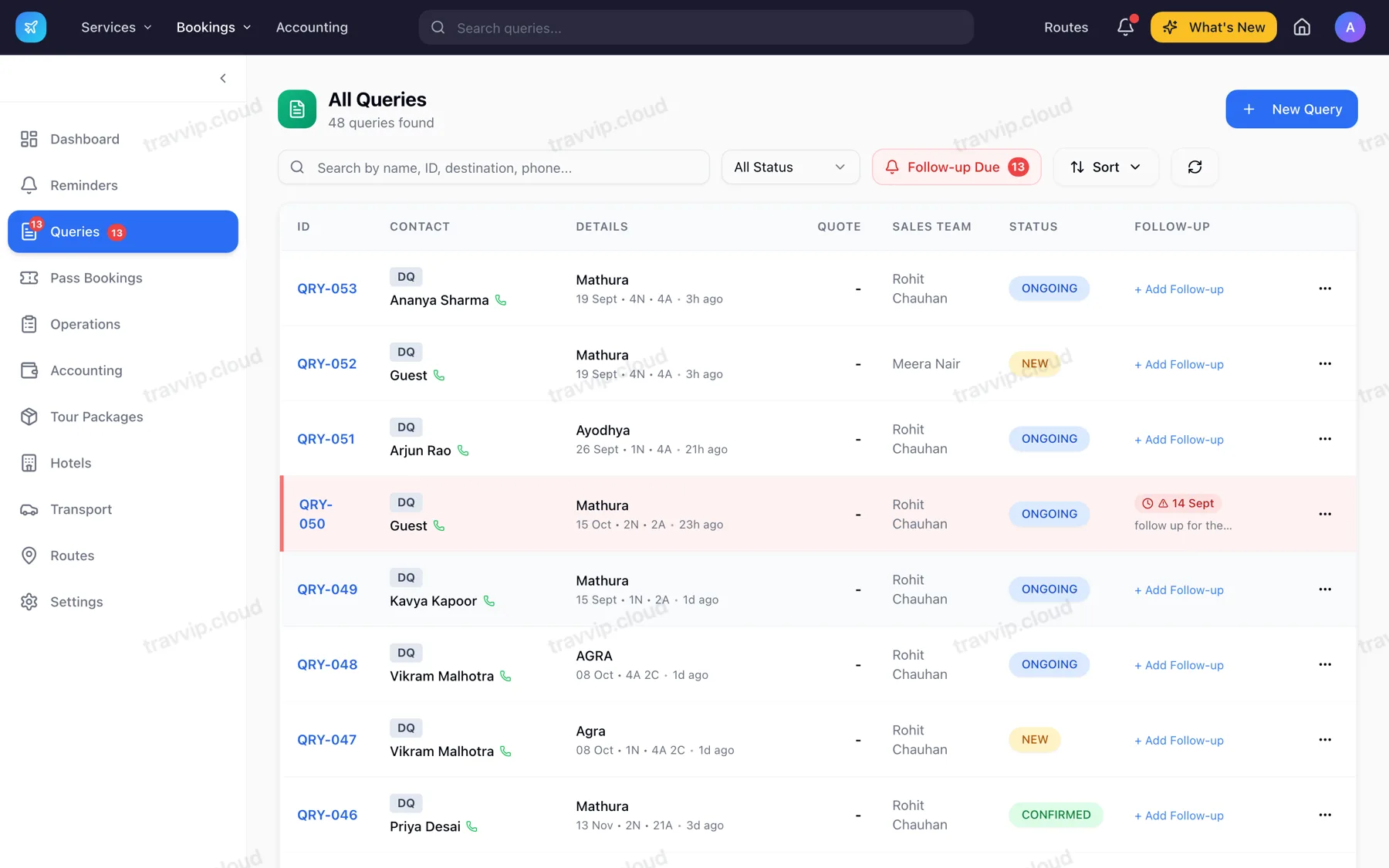
Task: Collapse the sidebar with the chevron
Action: pos(223,78)
